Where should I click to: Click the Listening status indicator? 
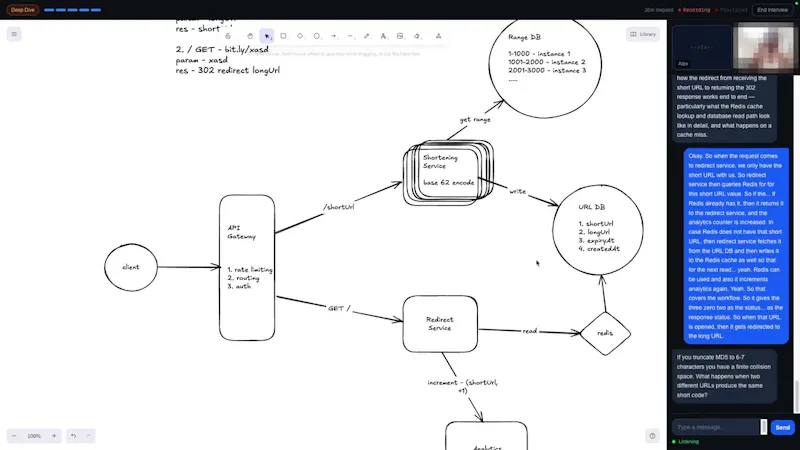[x=686, y=442]
